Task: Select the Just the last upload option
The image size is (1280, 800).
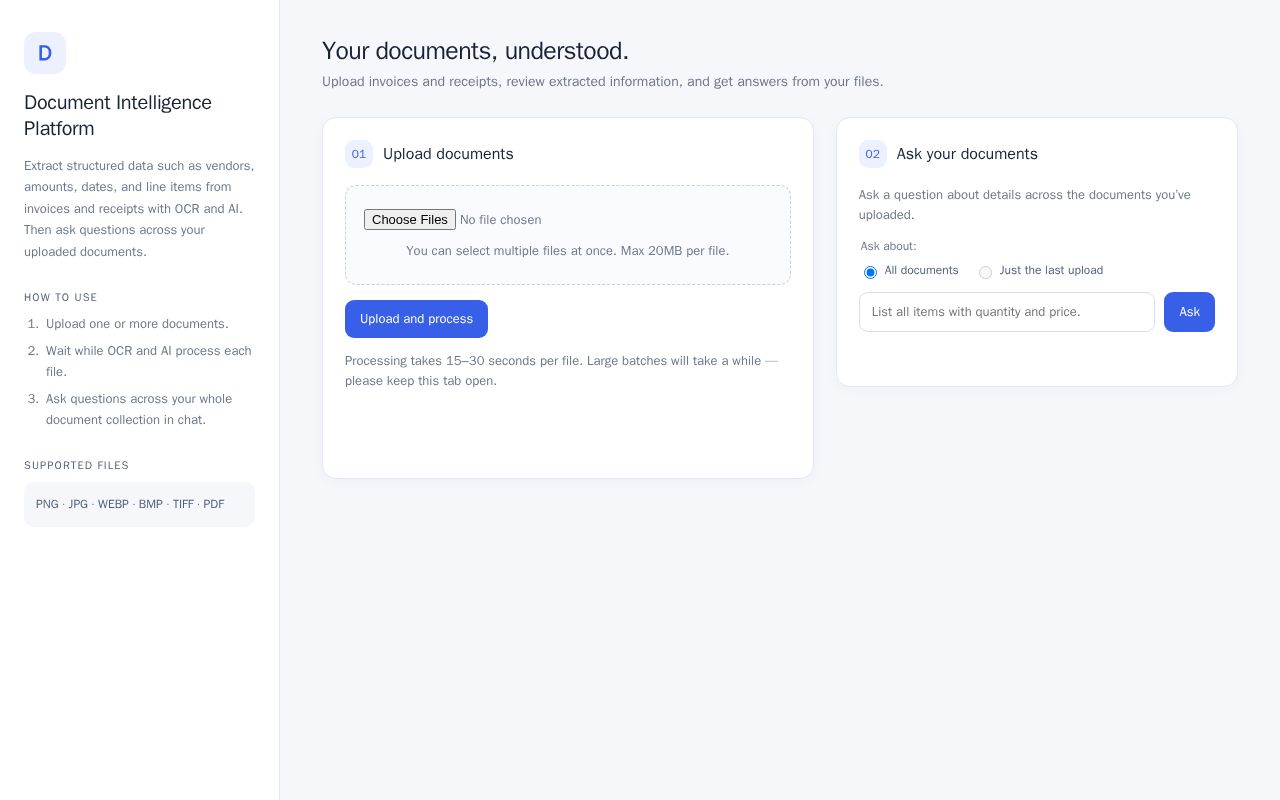Action: [x=985, y=272]
